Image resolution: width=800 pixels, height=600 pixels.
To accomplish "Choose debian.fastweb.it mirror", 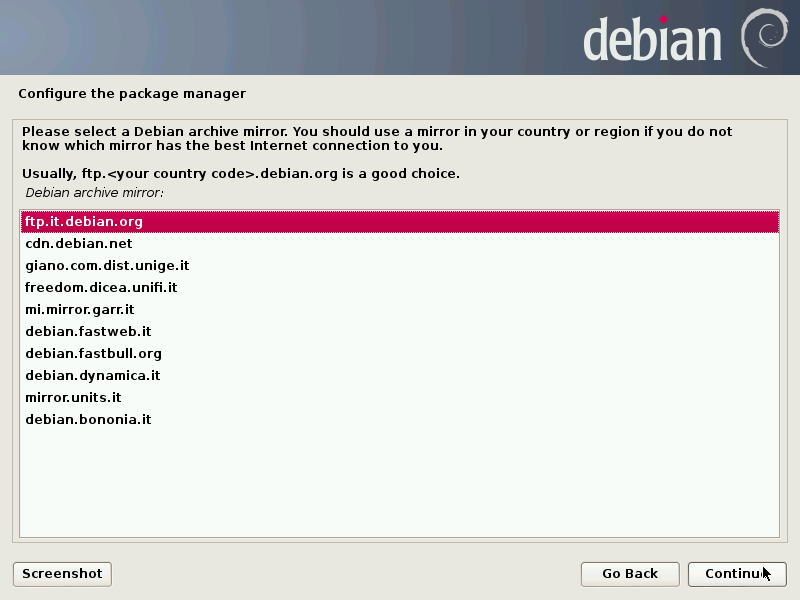I will pos(400,332).
